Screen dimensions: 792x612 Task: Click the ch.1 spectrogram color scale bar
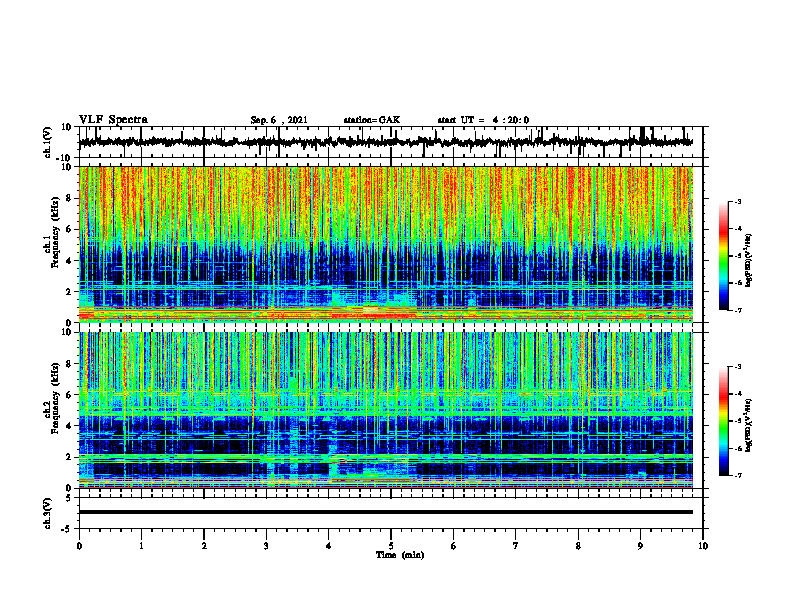[723, 256]
